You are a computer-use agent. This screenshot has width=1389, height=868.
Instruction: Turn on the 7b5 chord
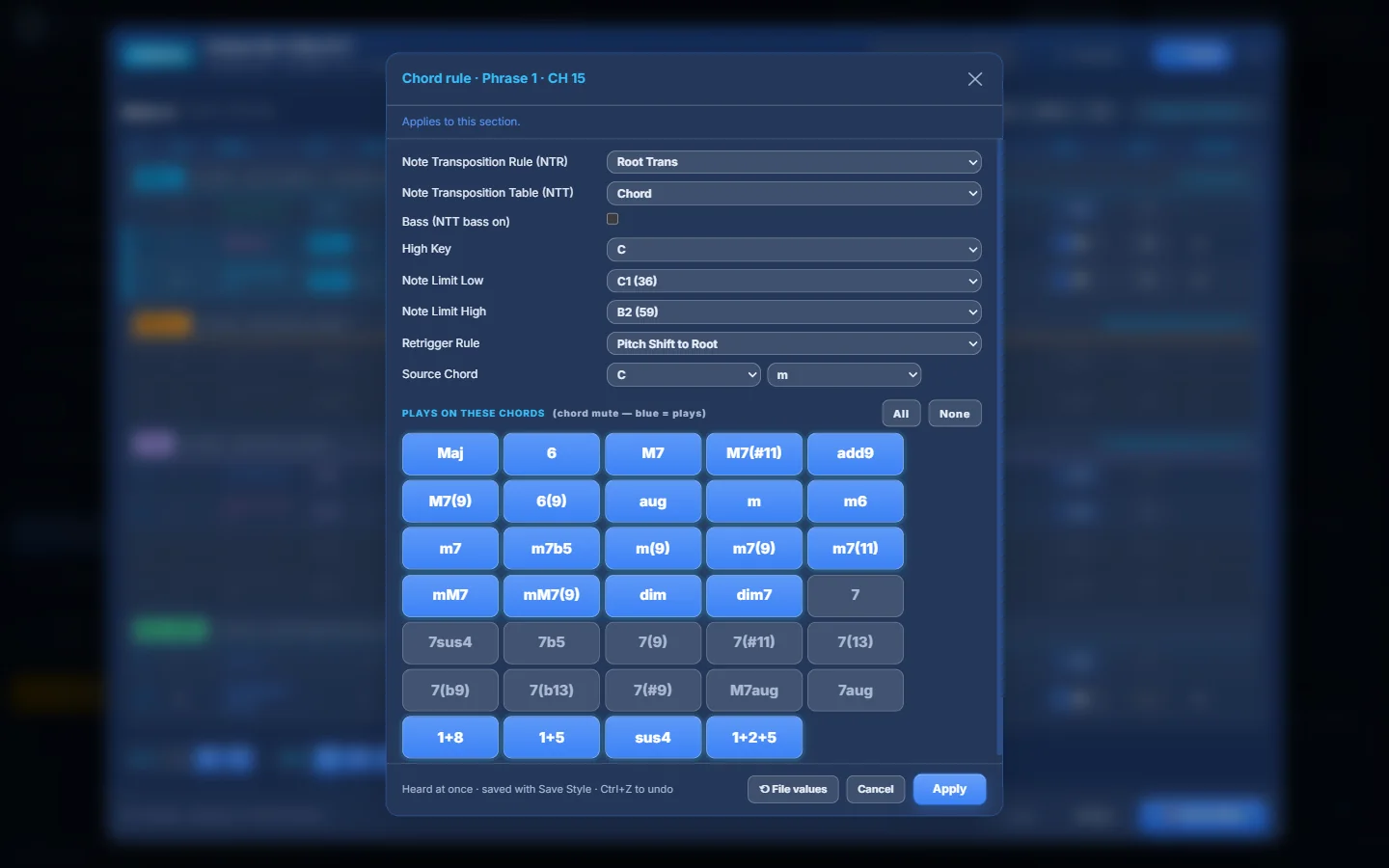click(552, 642)
